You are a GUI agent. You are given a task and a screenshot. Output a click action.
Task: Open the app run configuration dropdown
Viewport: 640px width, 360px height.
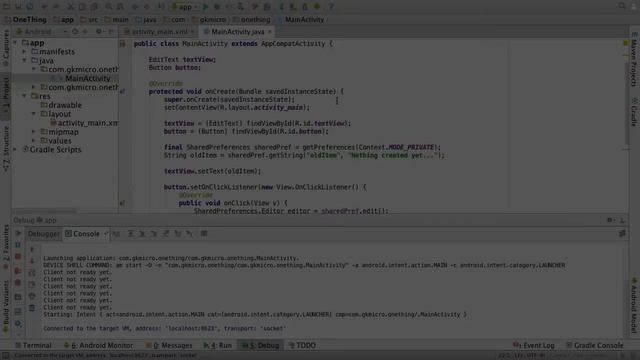[185, 7]
